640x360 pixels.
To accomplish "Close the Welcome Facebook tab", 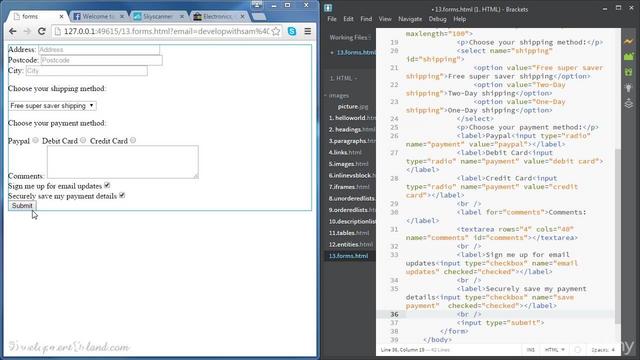I will tap(122, 16).
